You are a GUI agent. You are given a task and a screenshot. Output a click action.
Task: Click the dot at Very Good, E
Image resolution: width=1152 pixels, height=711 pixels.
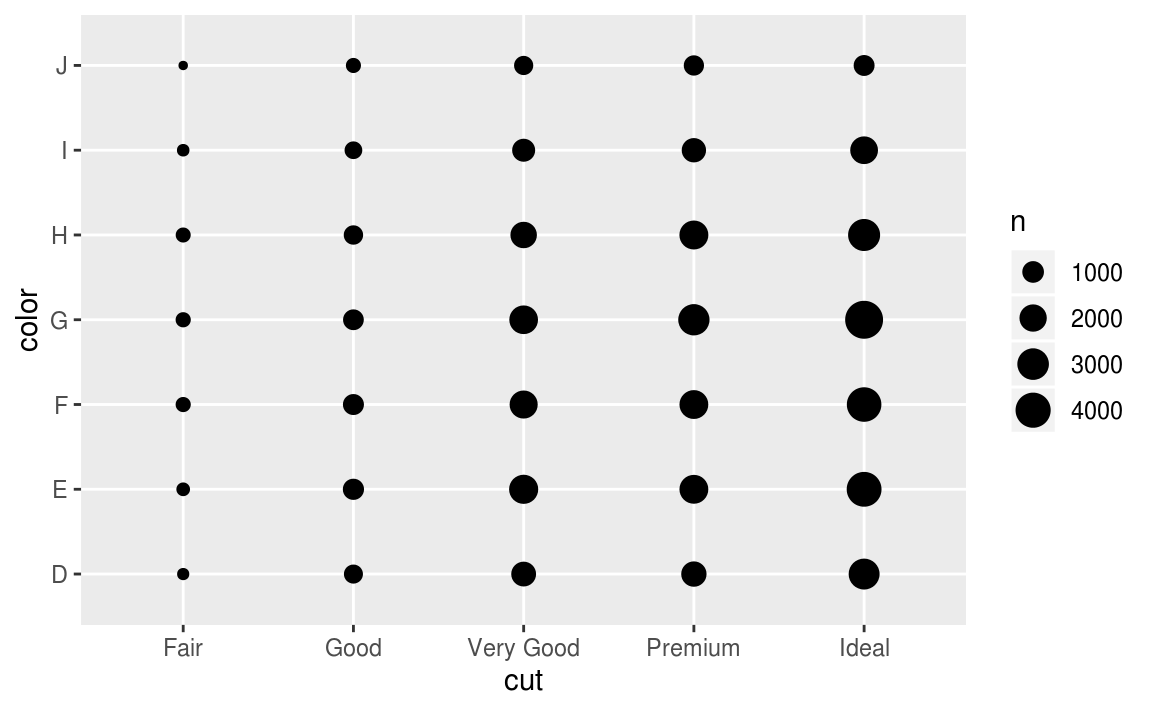(x=523, y=489)
